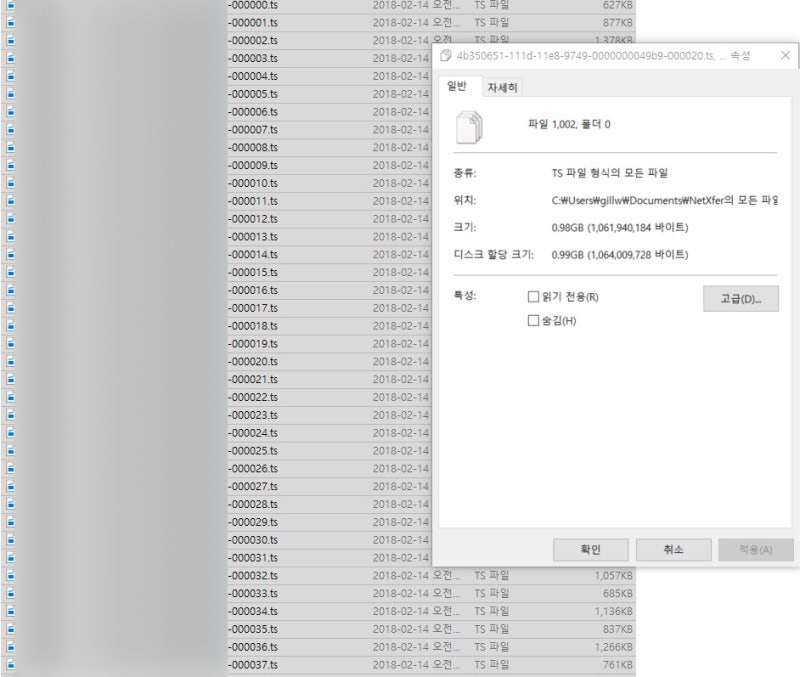Screen dimensions: 800x677
Task: Click file icon of -000023.ts row
Action: (x=10, y=415)
